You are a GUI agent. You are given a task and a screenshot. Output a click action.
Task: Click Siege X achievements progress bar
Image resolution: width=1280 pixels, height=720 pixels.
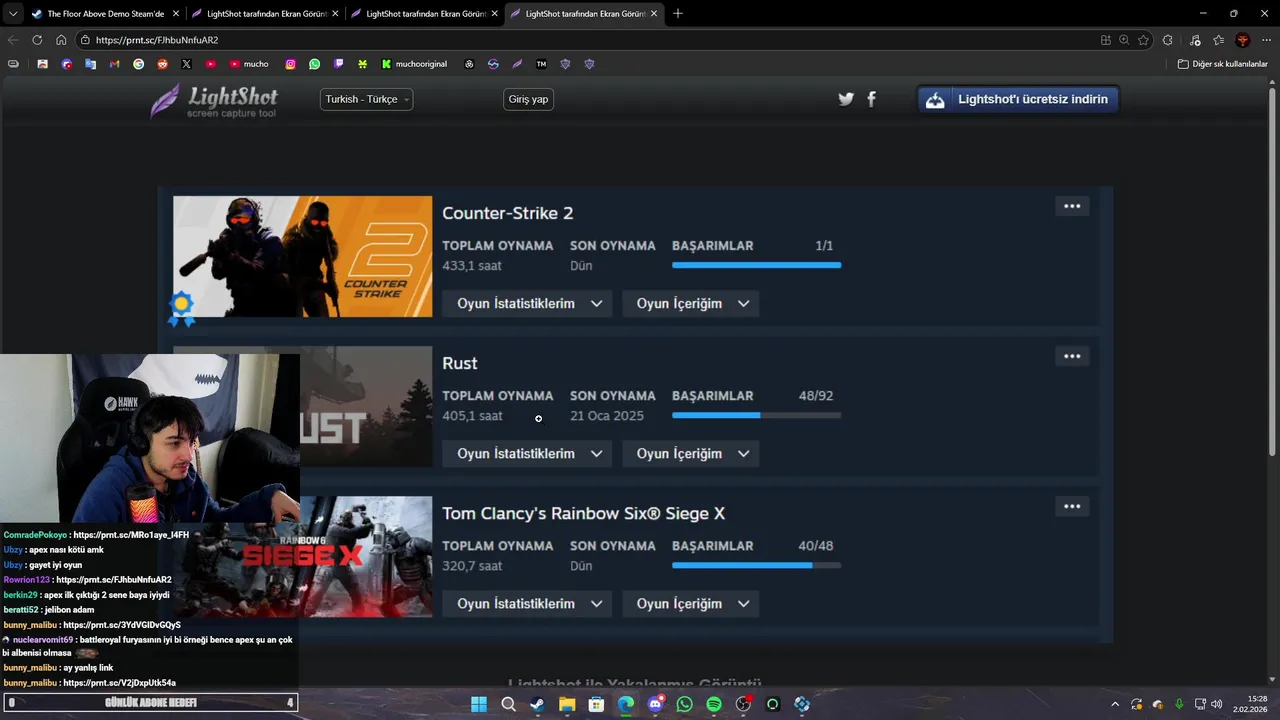tap(756, 565)
